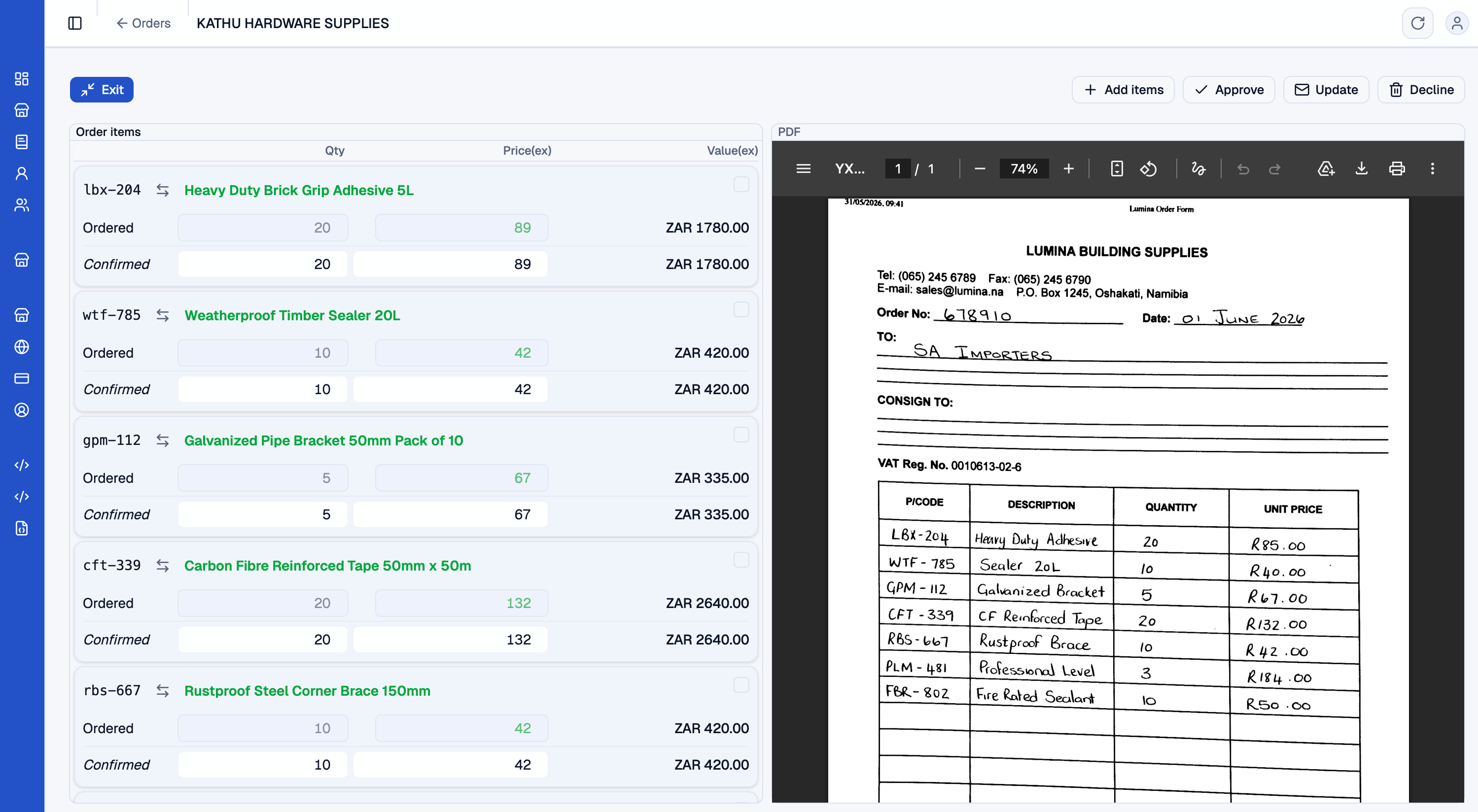Edit confirmed quantity for gpm-112

pyautogui.click(x=263, y=514)
